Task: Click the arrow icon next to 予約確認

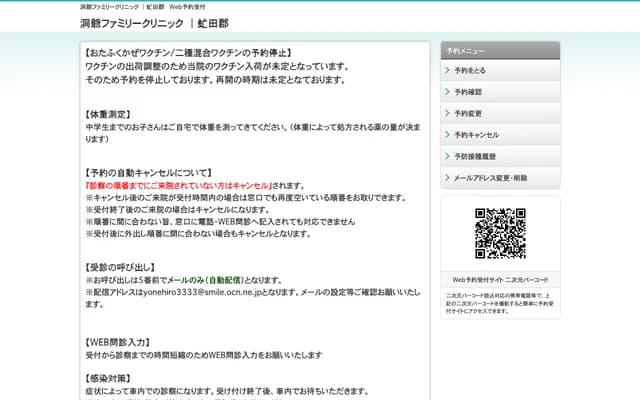Action: point(447,92)
